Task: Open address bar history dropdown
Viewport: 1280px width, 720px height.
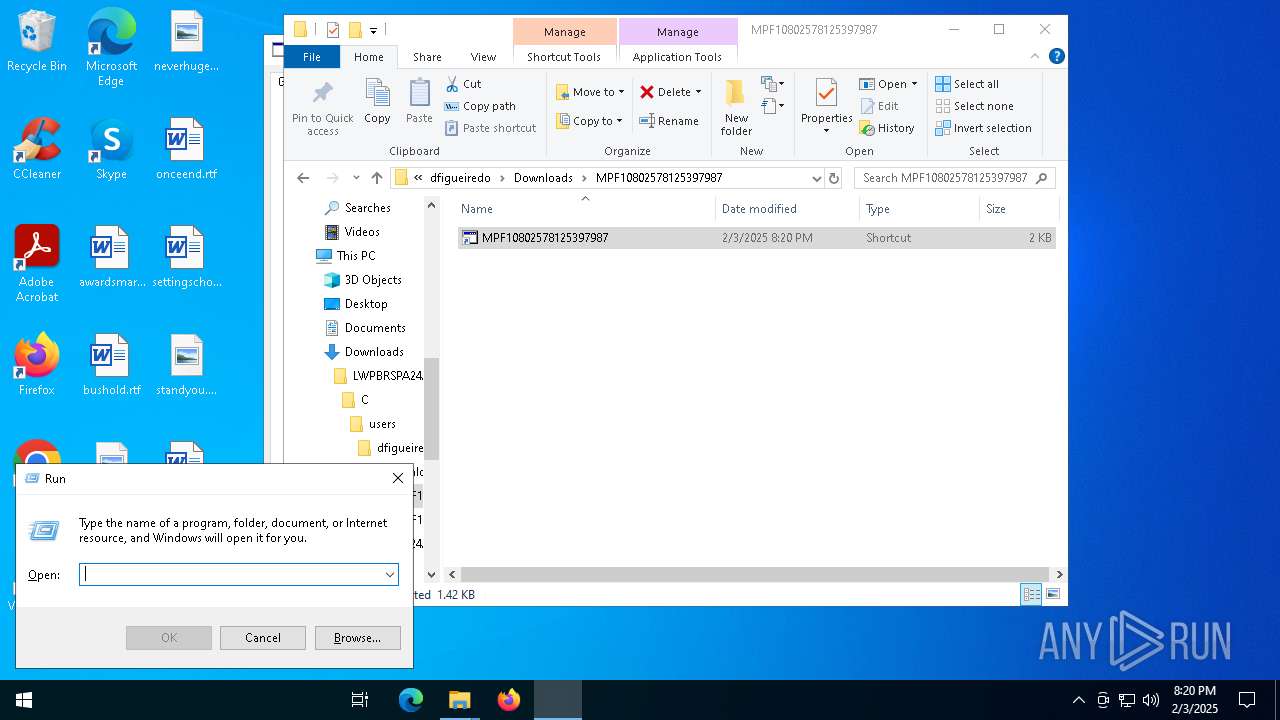Action: click(x=817, y=178)
